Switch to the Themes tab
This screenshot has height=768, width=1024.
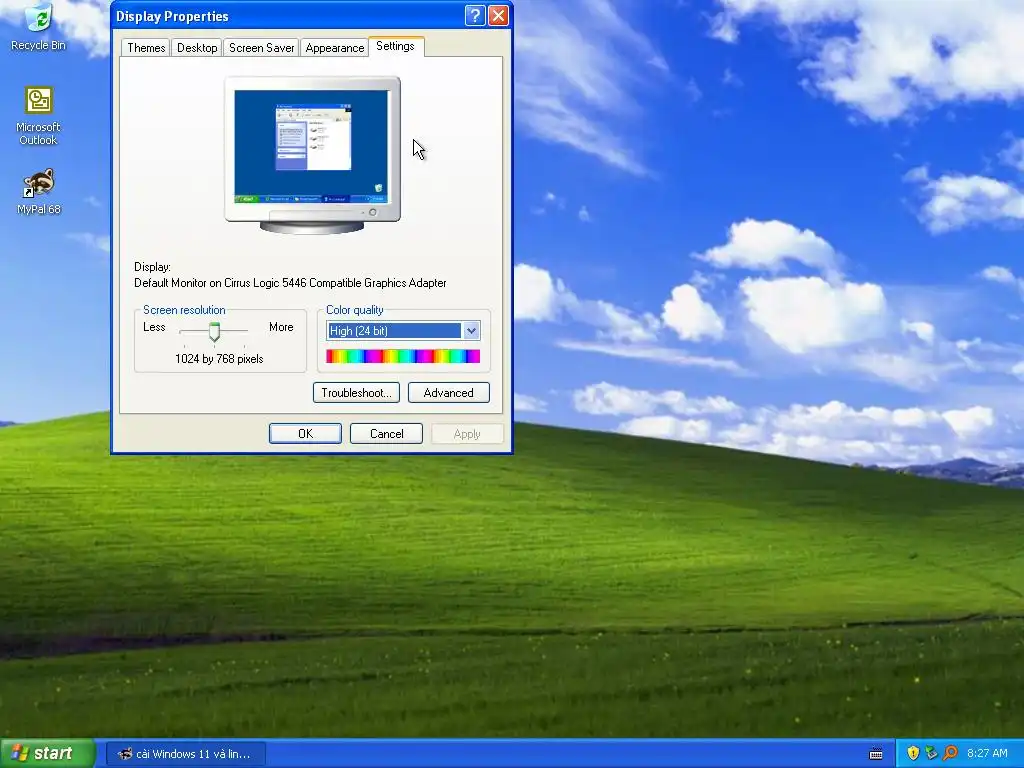(146, 48)
